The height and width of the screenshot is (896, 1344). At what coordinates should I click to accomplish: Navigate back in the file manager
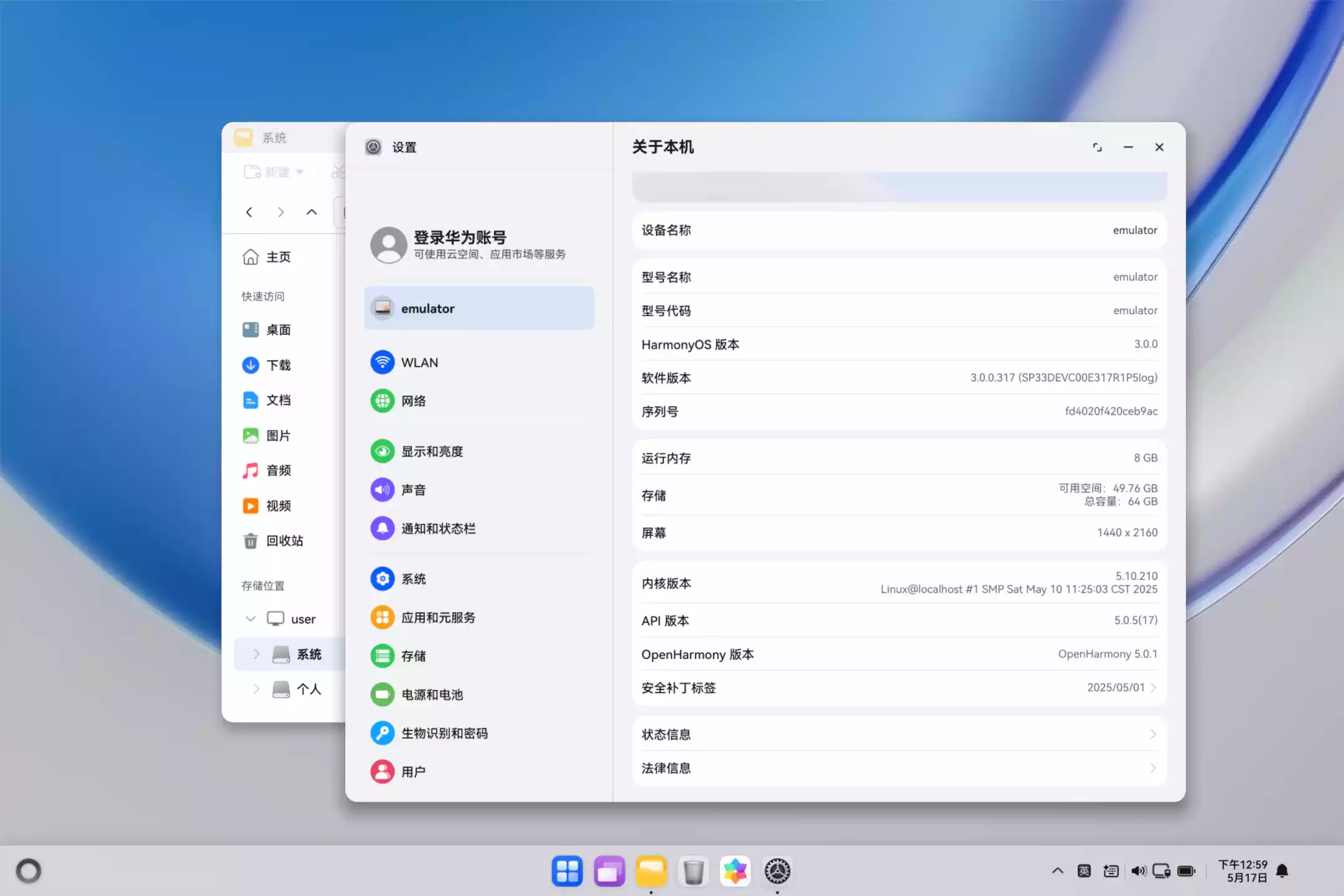tap(249, 212)
